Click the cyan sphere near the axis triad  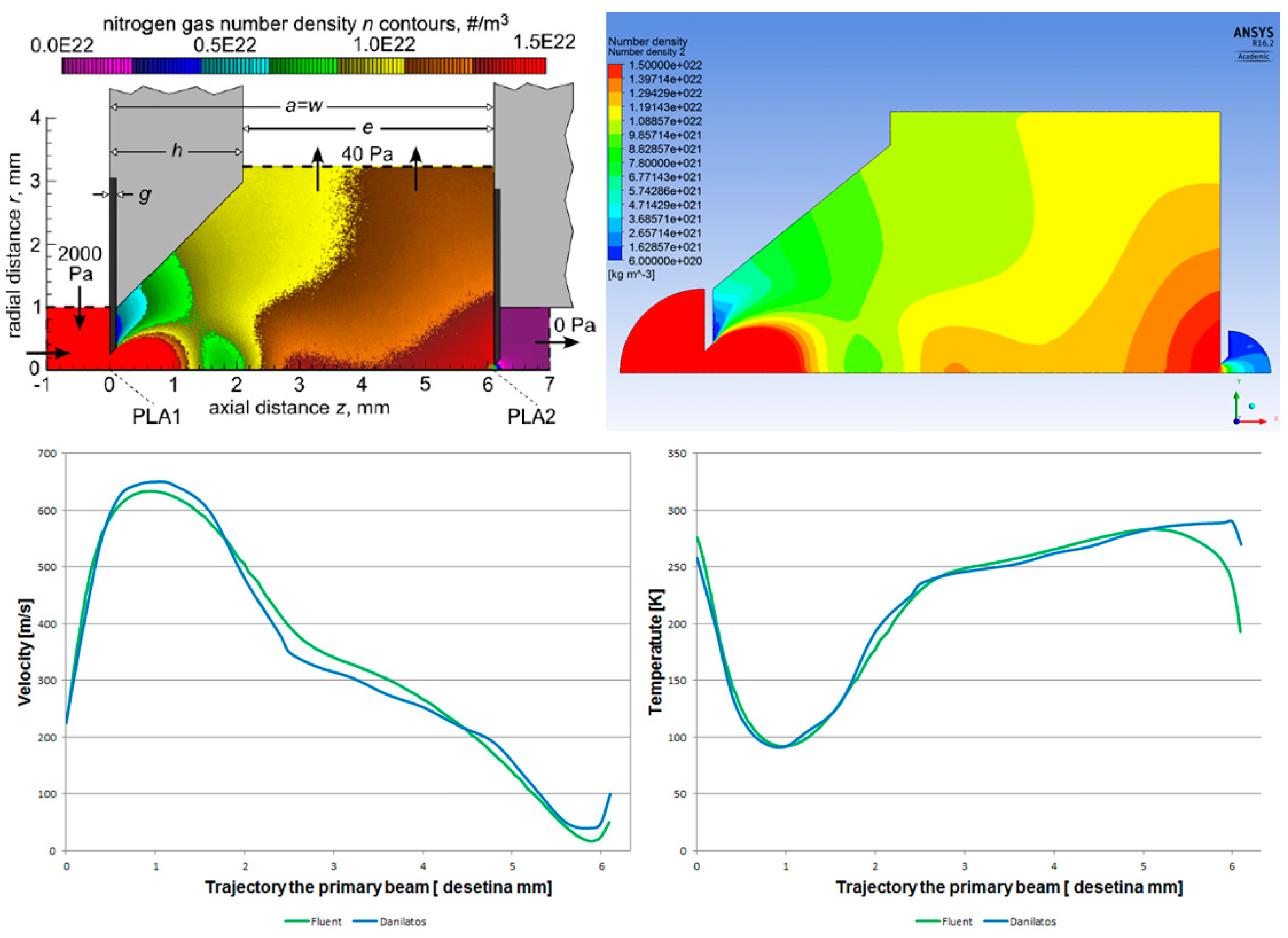[1252, 406]
